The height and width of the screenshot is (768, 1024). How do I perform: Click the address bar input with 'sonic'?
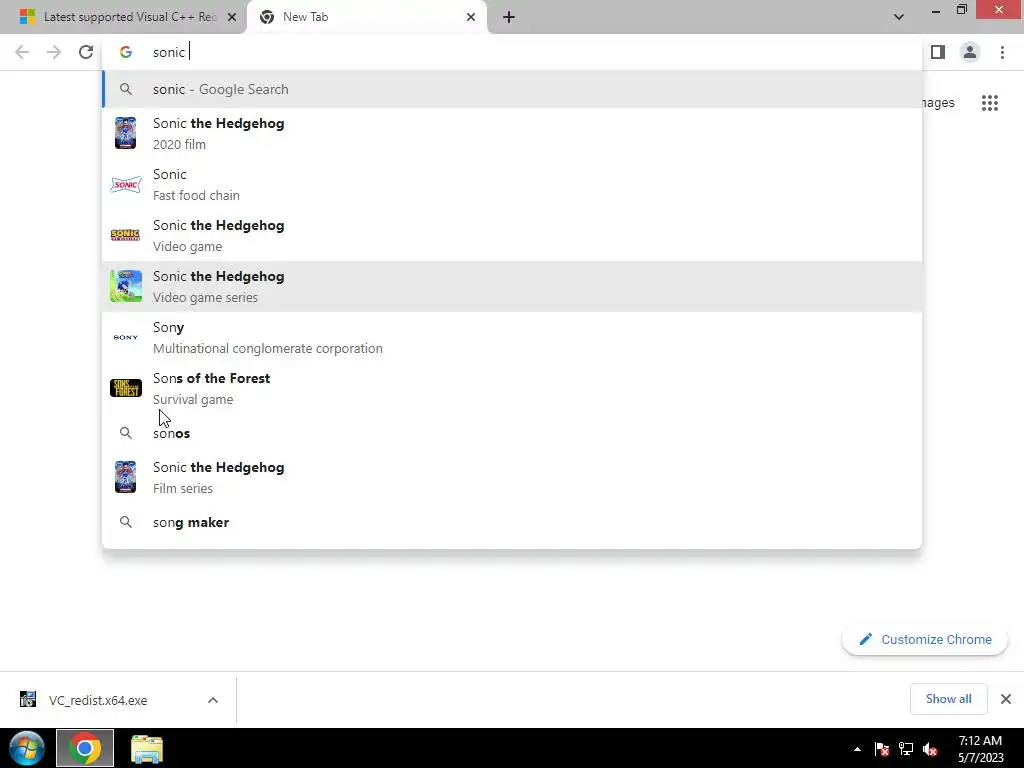512,52
